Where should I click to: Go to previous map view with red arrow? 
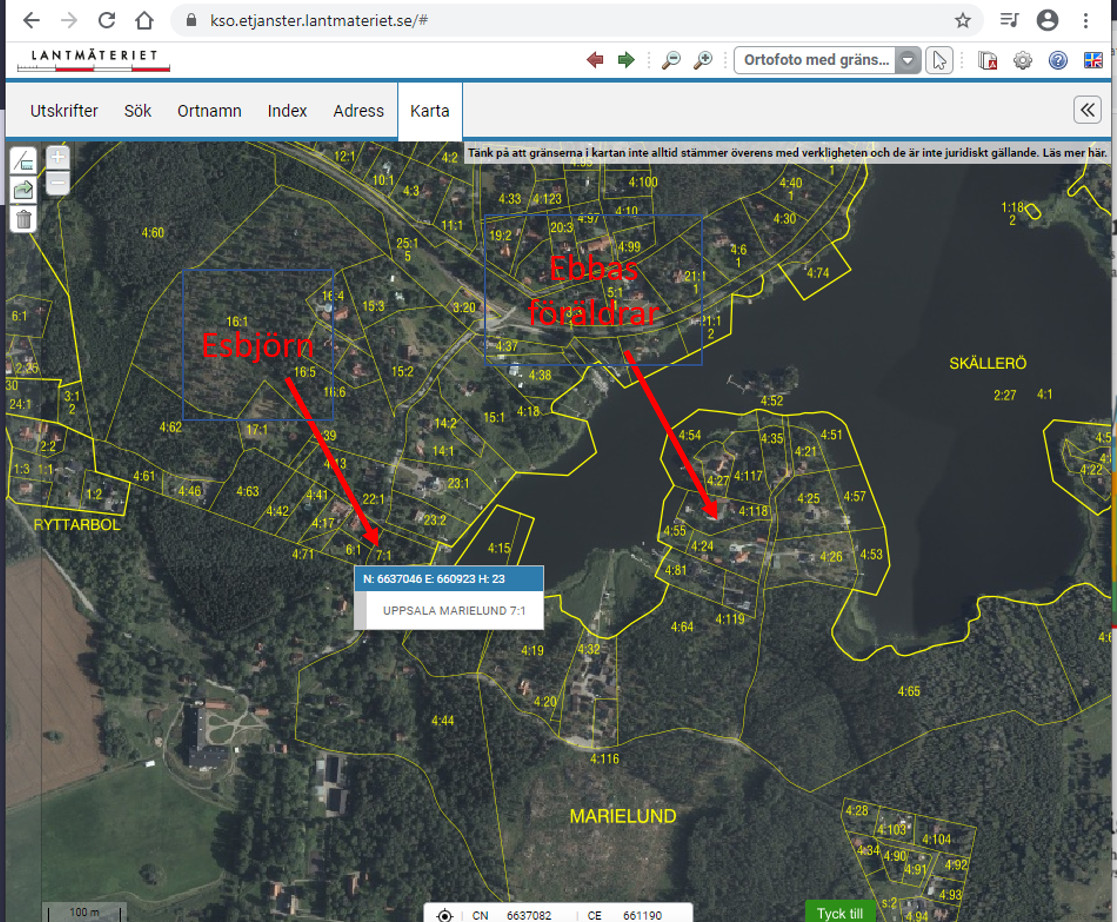pyautogui.click(x=596, y=60)
